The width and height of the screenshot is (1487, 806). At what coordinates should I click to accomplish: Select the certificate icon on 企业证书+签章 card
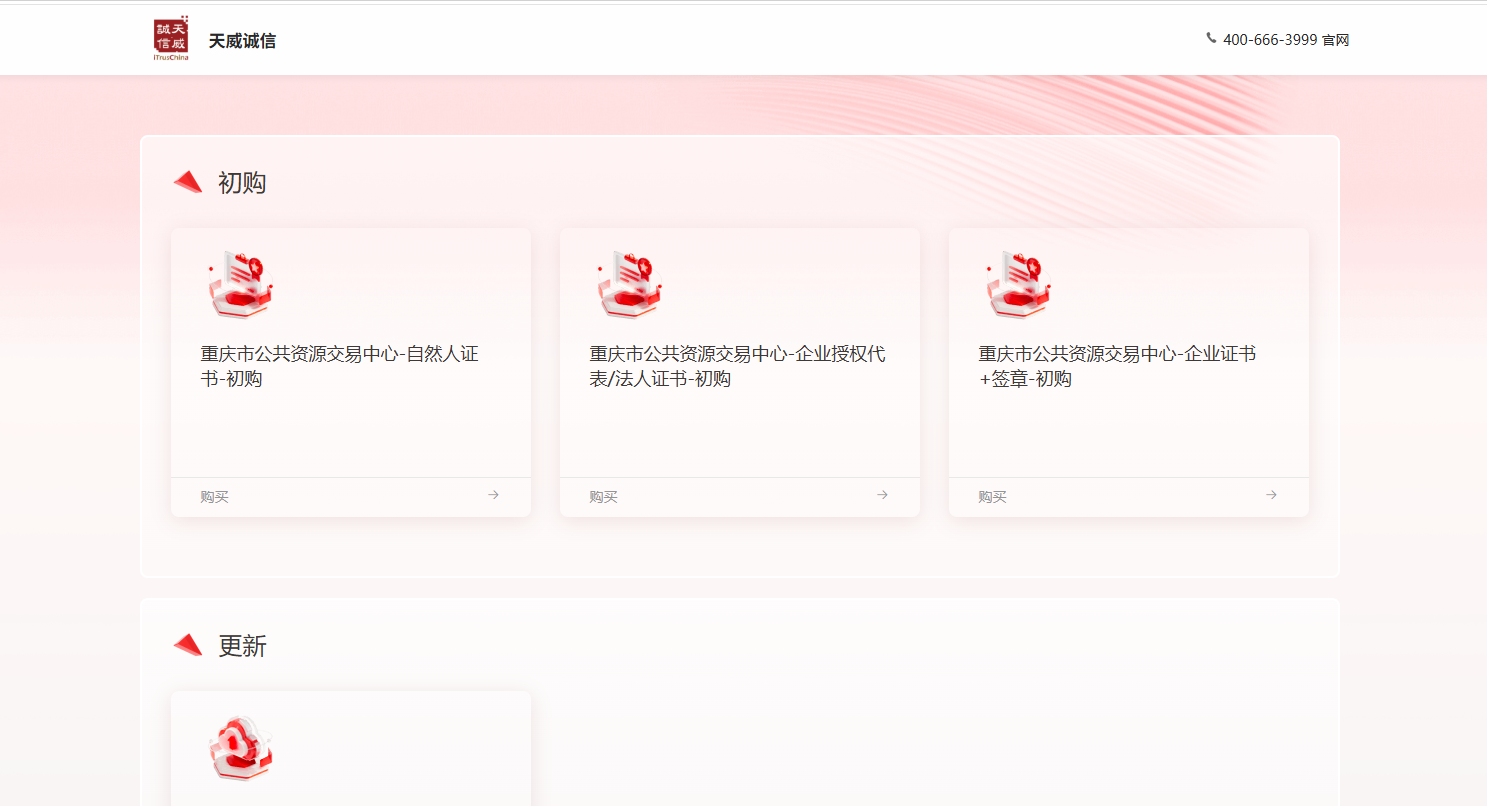1019,284
